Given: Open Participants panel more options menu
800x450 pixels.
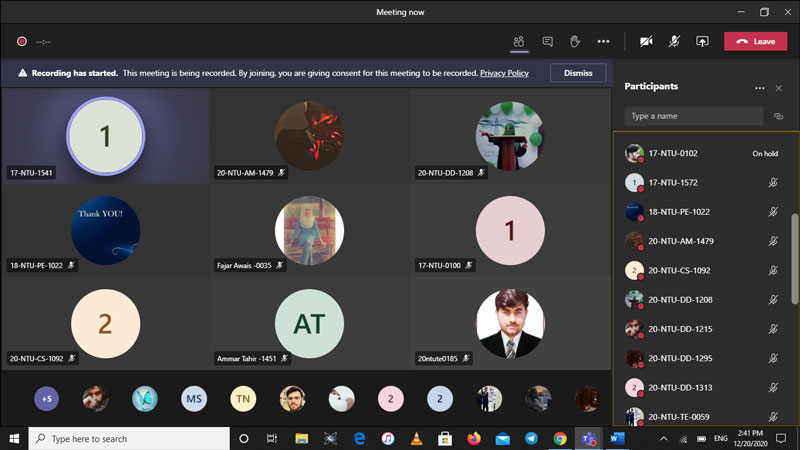Looking at the screenshot, I should click(x=759, y=88).
